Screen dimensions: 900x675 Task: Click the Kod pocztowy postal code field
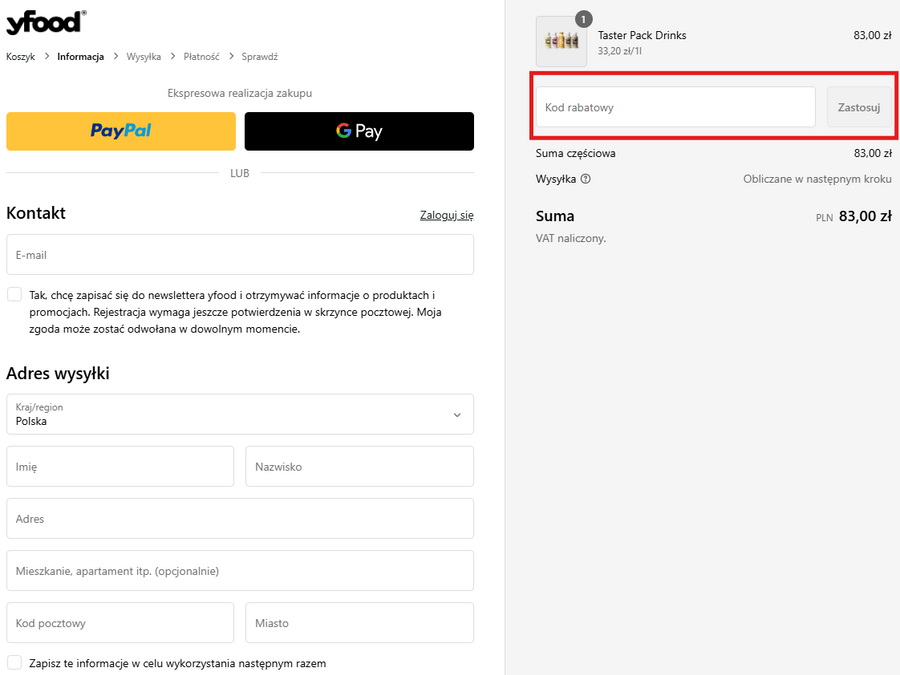point(120,623)
